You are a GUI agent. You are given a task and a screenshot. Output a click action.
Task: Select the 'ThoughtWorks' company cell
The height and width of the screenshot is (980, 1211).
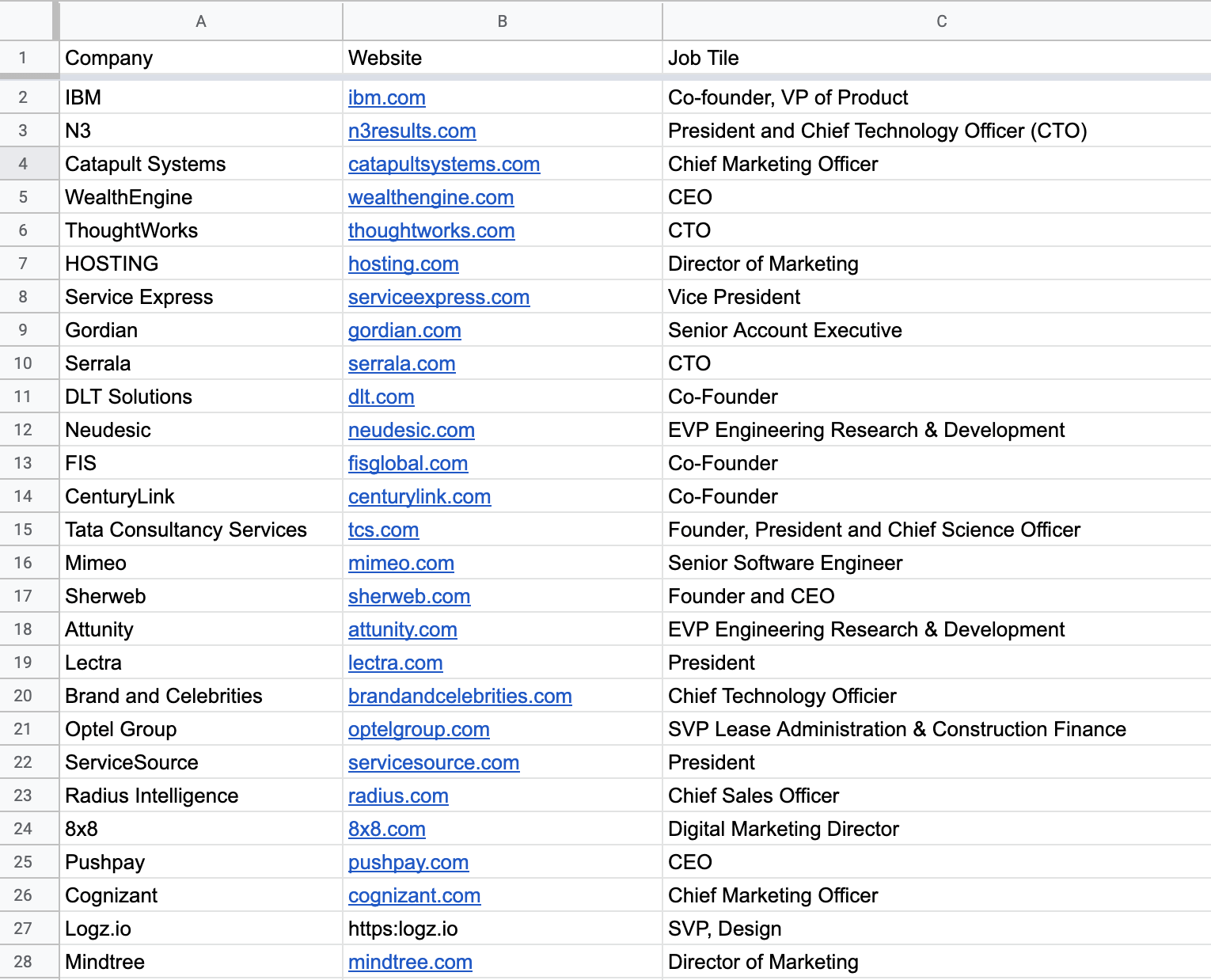tap(201, 230)
